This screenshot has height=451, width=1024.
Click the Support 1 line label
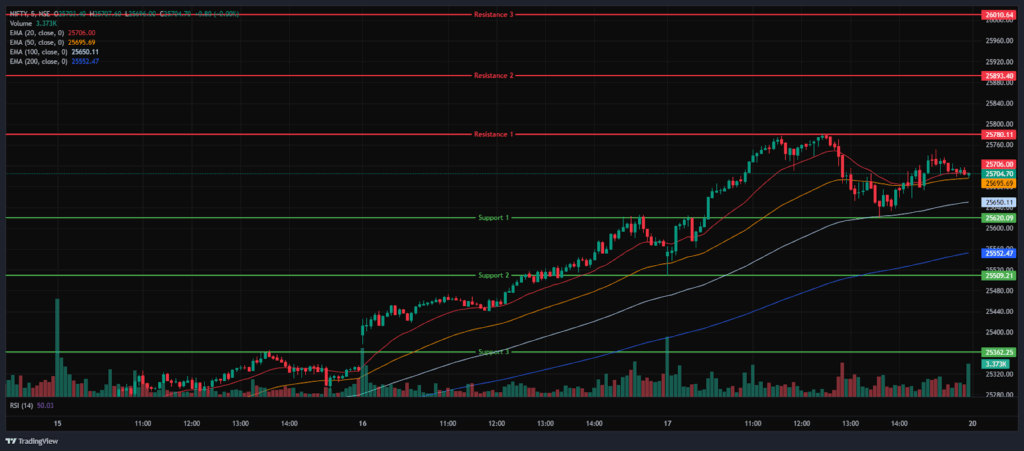click(x=493, y=217)
